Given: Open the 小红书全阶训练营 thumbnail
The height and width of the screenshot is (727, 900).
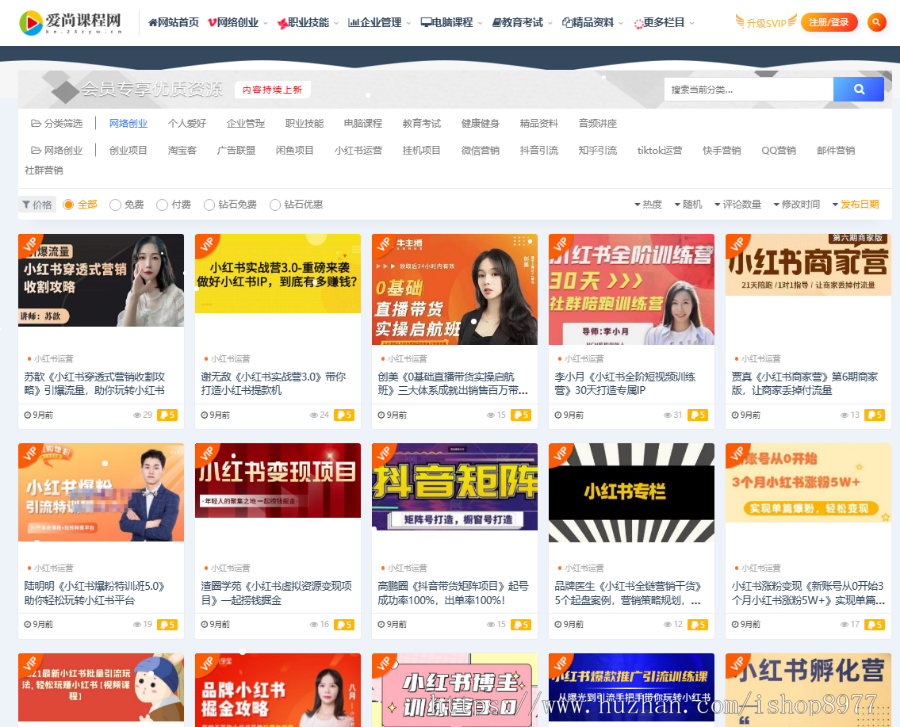Looking at the screenshot, I should [x=631, y=289].
